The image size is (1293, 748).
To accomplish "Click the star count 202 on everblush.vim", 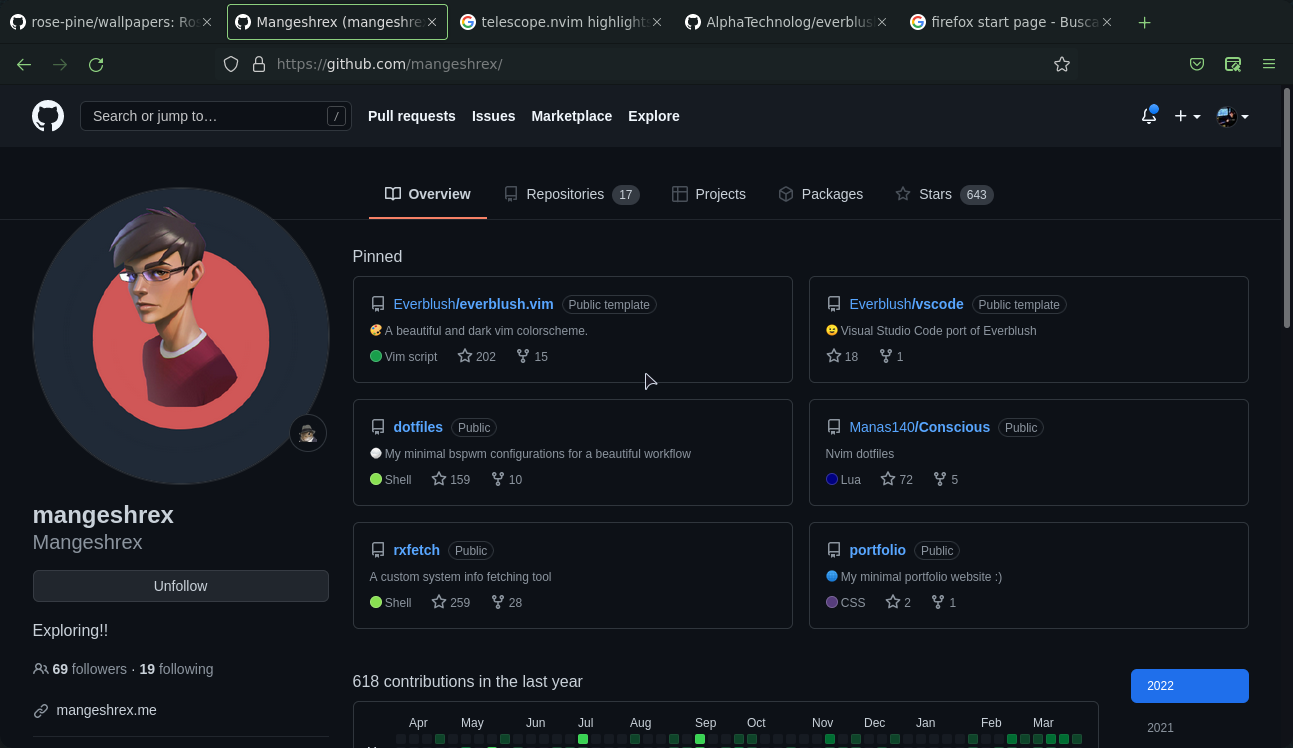I will 477,356.
